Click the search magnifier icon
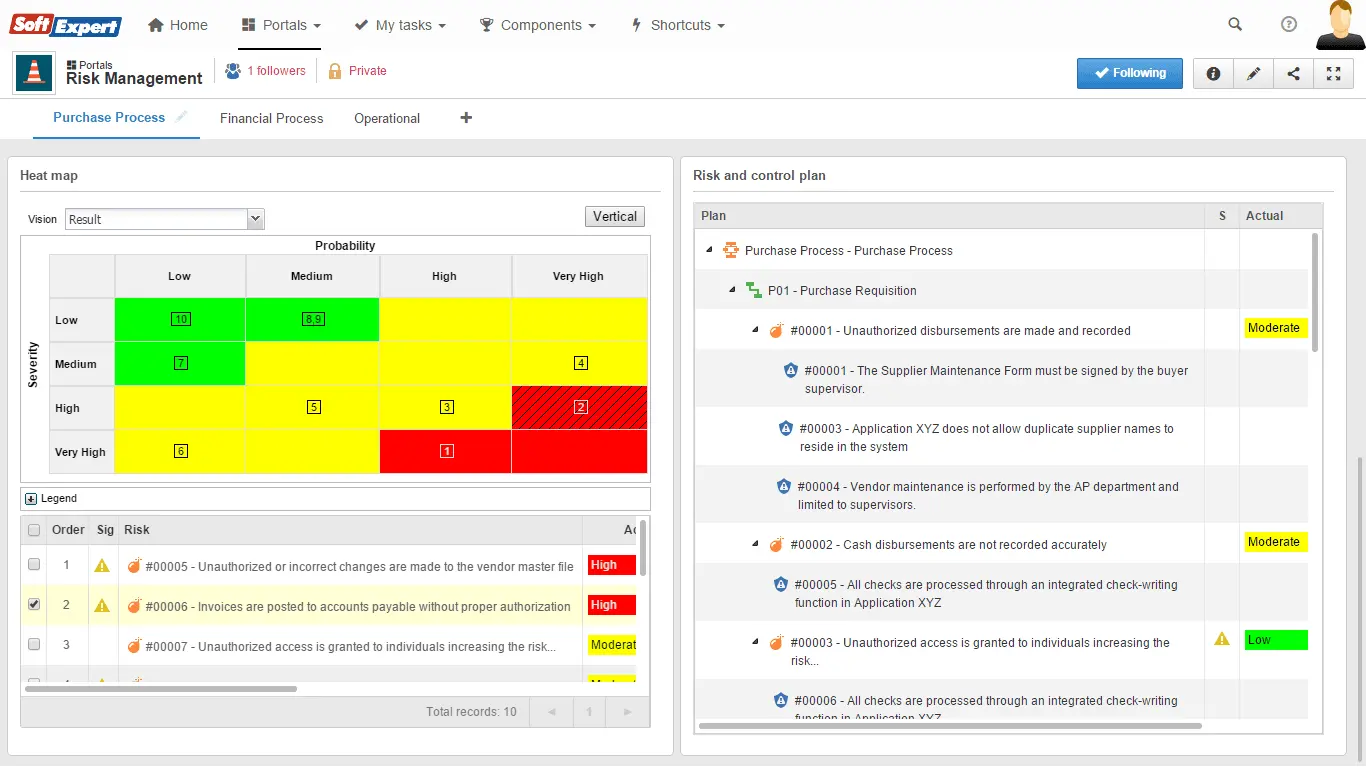The height and width of the screenshot is (768, 1366). [1235, 25]
